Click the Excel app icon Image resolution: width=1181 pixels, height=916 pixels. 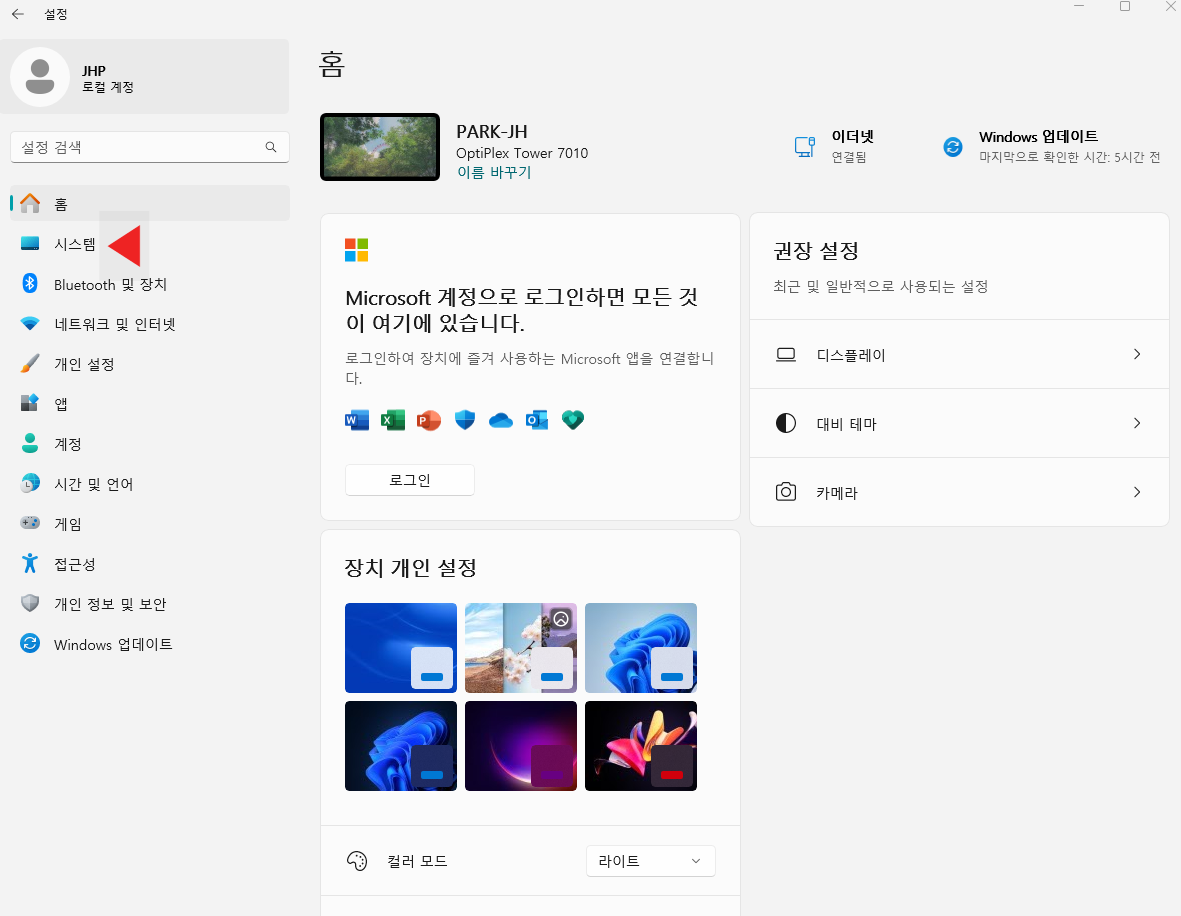coord(393,420)
